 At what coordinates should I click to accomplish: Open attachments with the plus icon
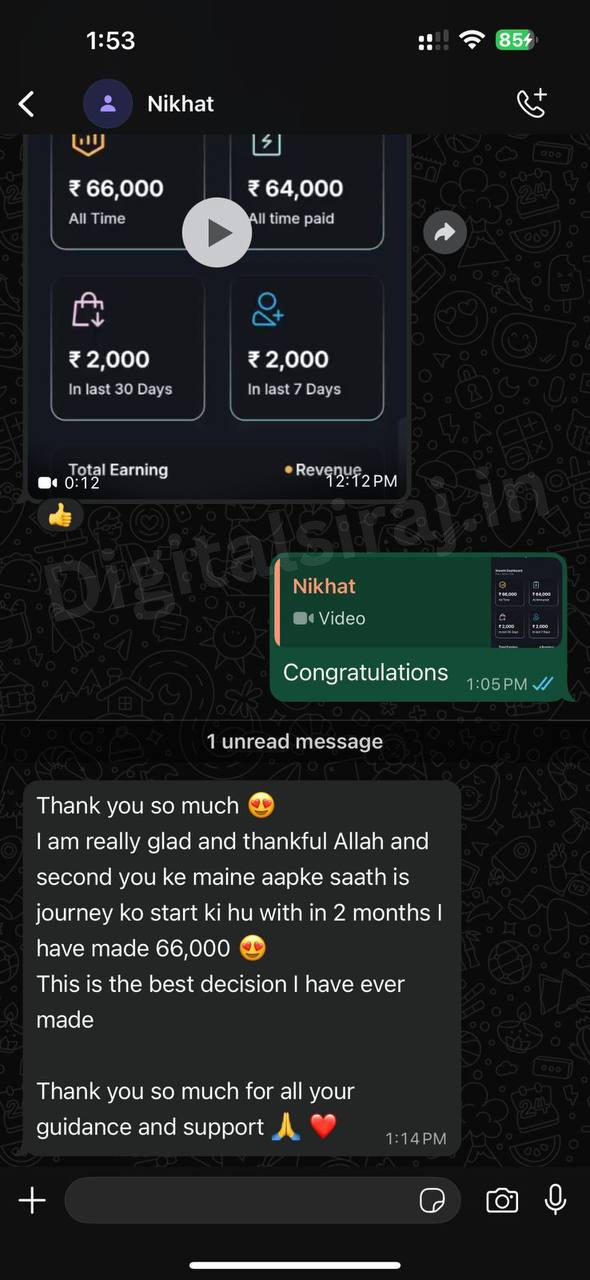32,1200
